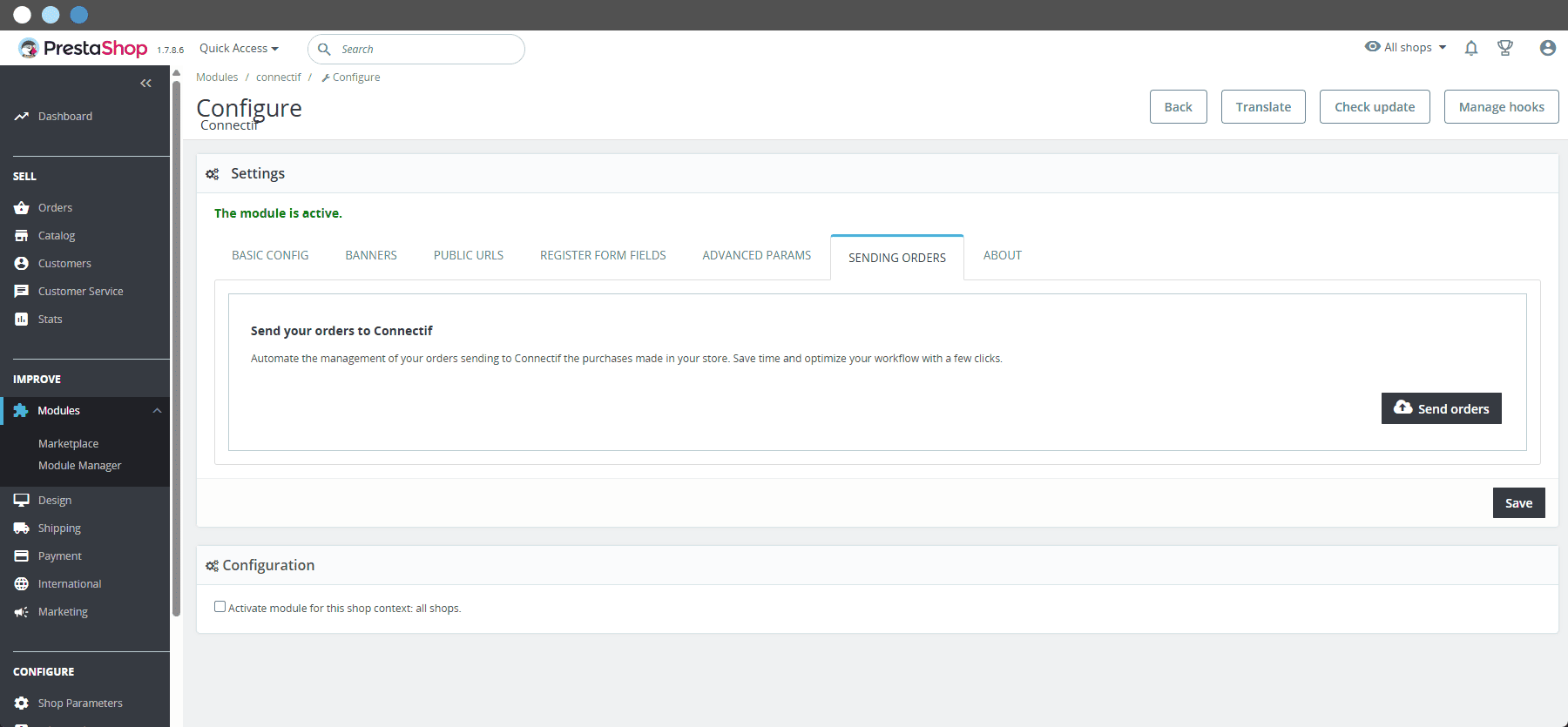This screenshot has width=1568, height=727.
Task: Click 'The module is active.' text
Action: pos(278,213)
